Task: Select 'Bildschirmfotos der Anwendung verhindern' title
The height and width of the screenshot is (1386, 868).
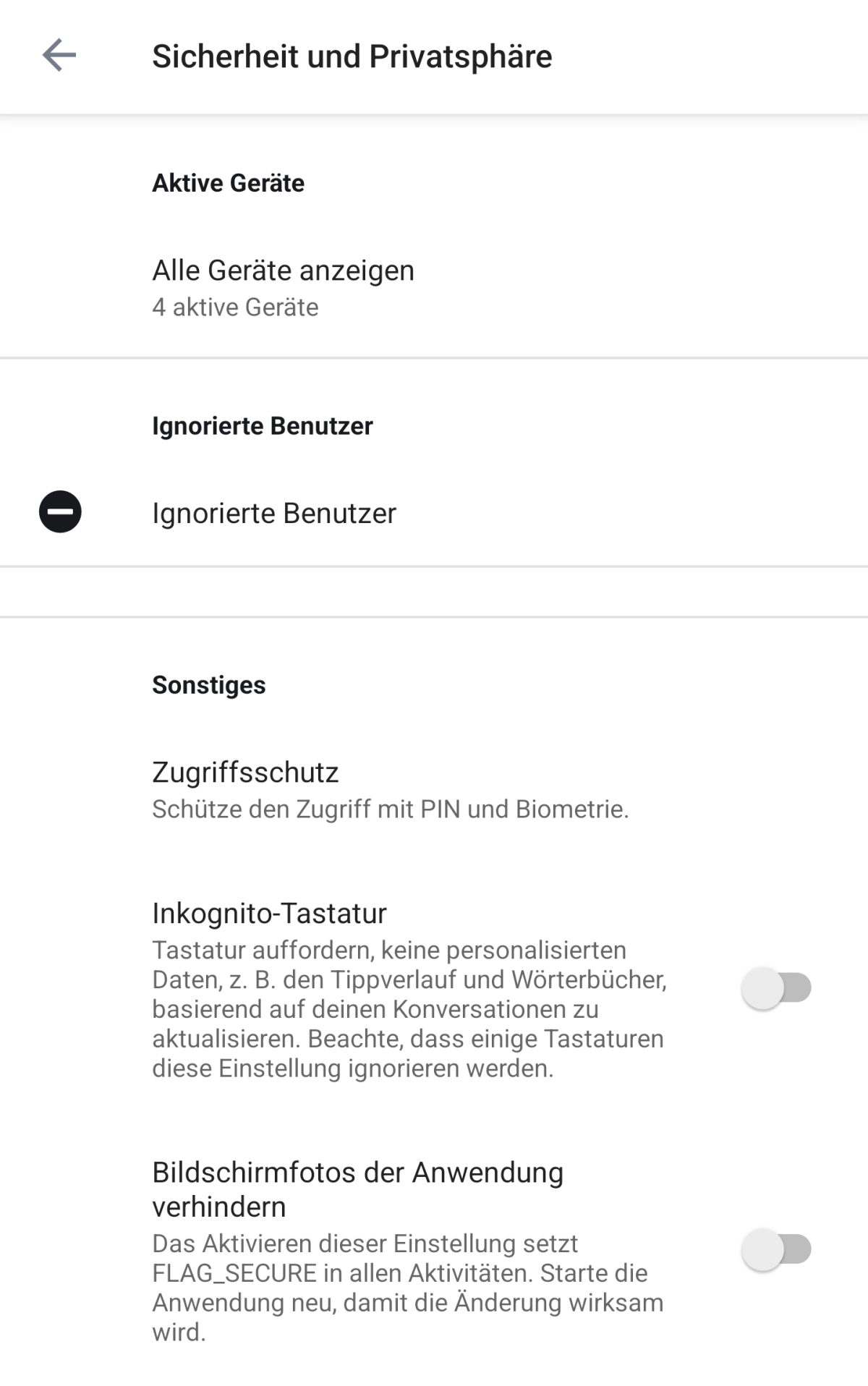Action: (x=357, y=1189)
